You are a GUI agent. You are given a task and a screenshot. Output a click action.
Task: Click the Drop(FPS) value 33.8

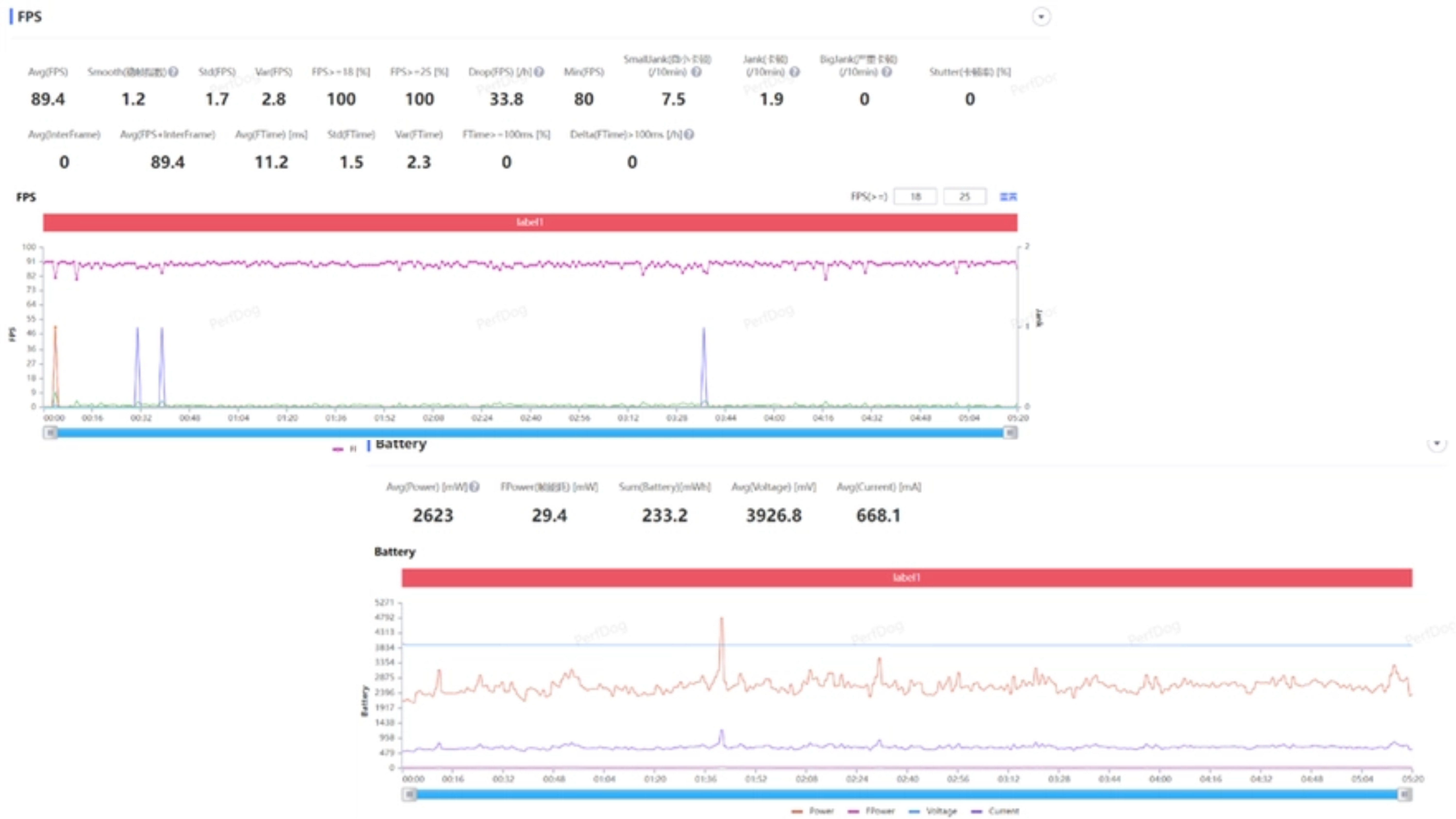point(506,99)
